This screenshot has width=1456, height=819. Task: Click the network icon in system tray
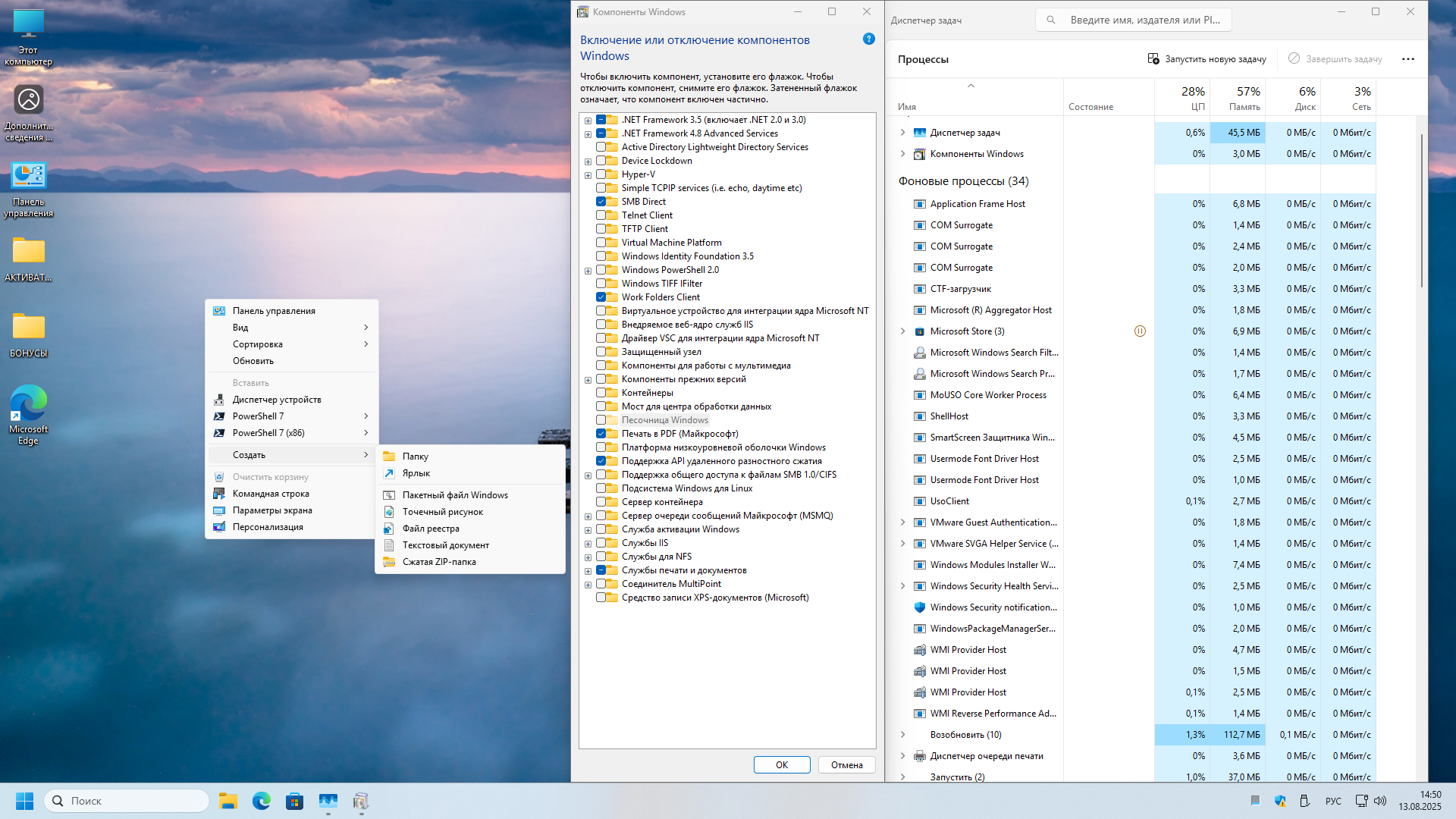1361,801
